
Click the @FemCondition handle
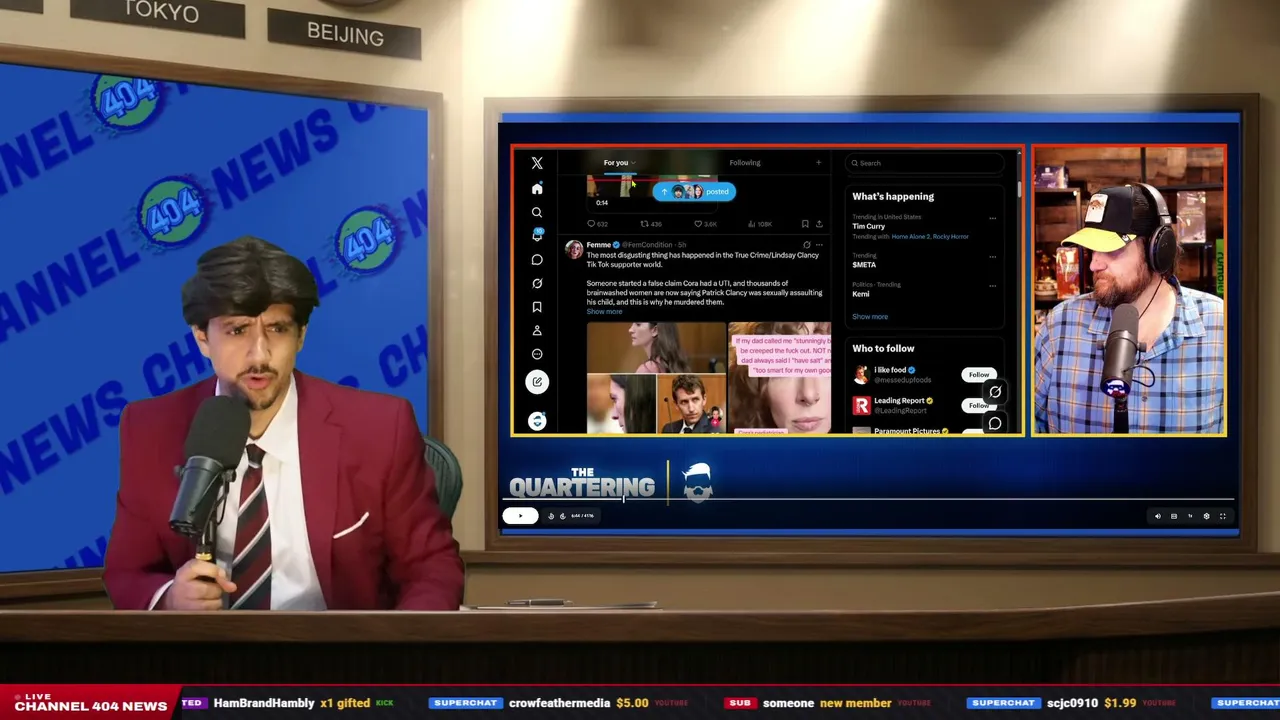point(647,245)
